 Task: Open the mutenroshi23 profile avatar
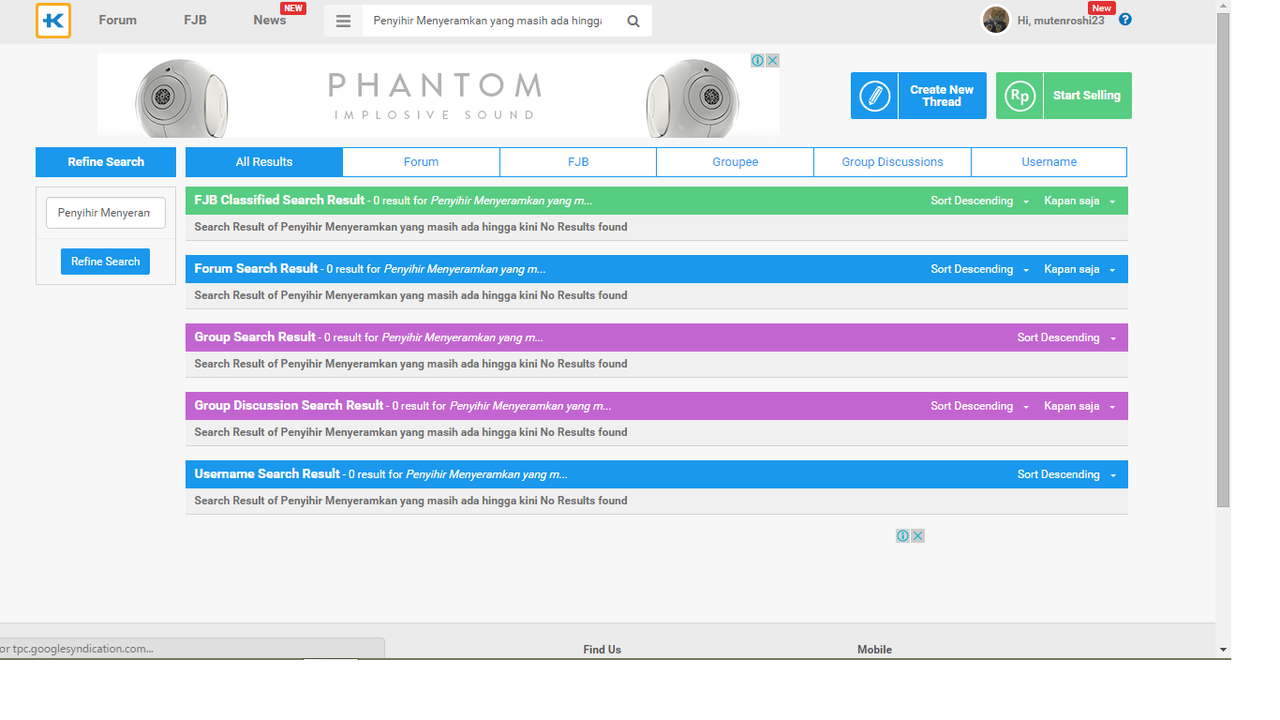pyautogui.click(x=996, y=19)
